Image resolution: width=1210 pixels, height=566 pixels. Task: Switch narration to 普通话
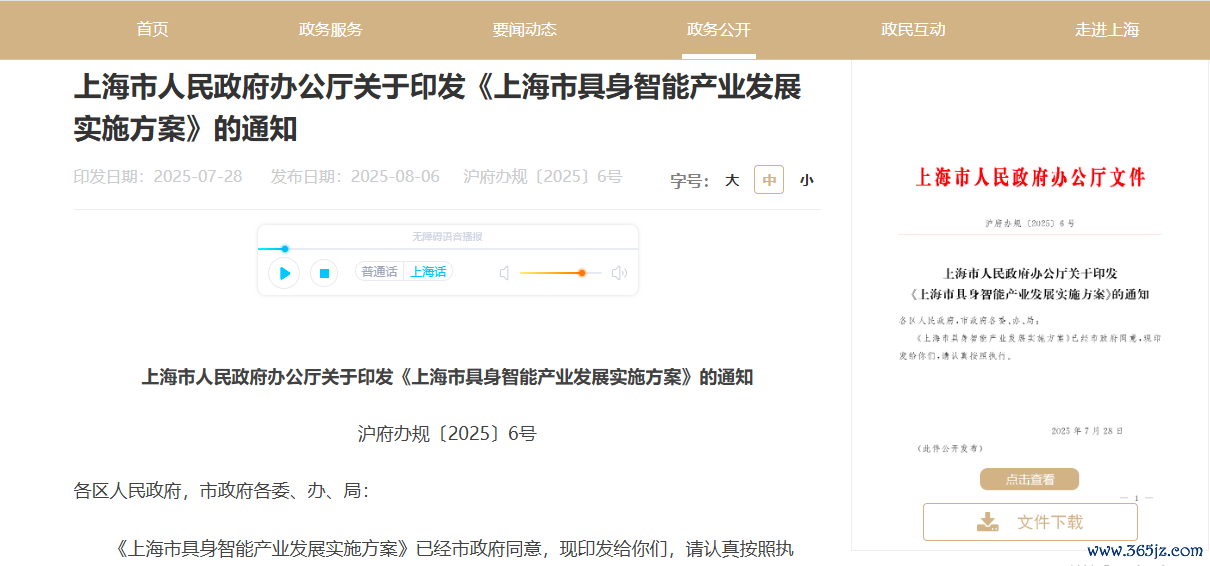pyautogui.click(x=379, y=272)
